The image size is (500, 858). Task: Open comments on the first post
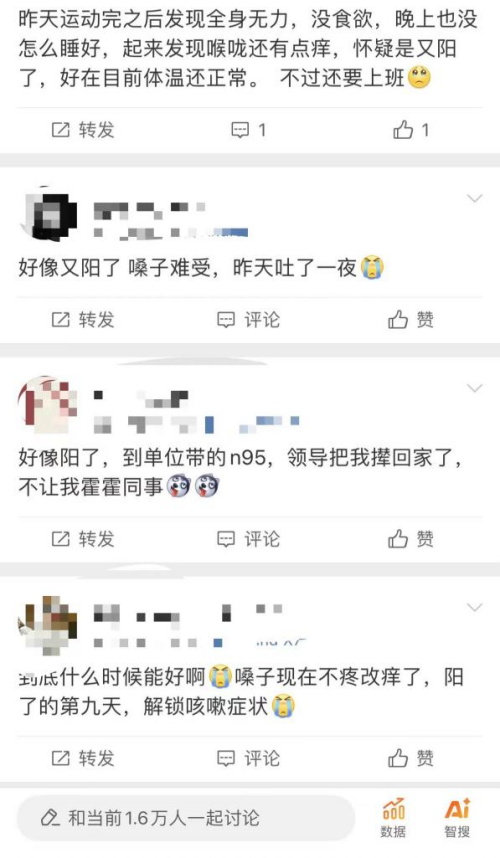coord(248,130)
